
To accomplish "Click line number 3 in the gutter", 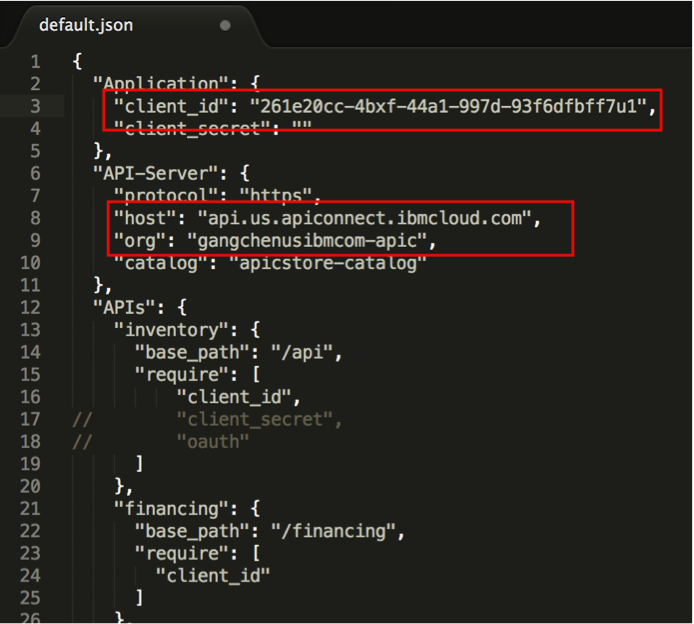I will 35,107.
